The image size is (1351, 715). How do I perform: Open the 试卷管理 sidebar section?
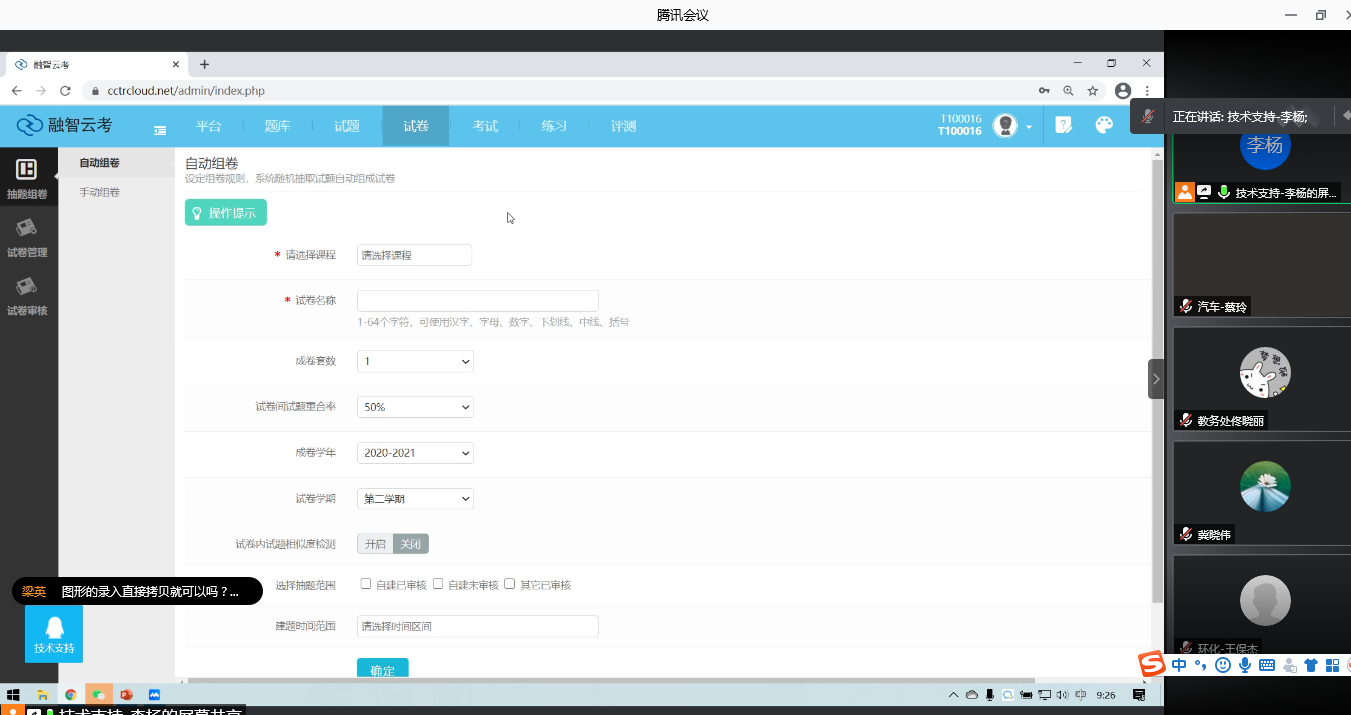tap(27, 238)
